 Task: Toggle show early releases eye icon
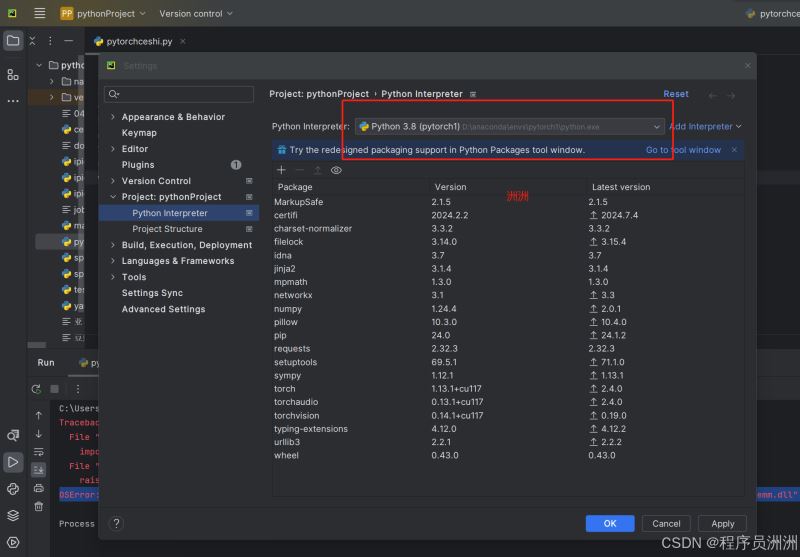tap(336, 170)
